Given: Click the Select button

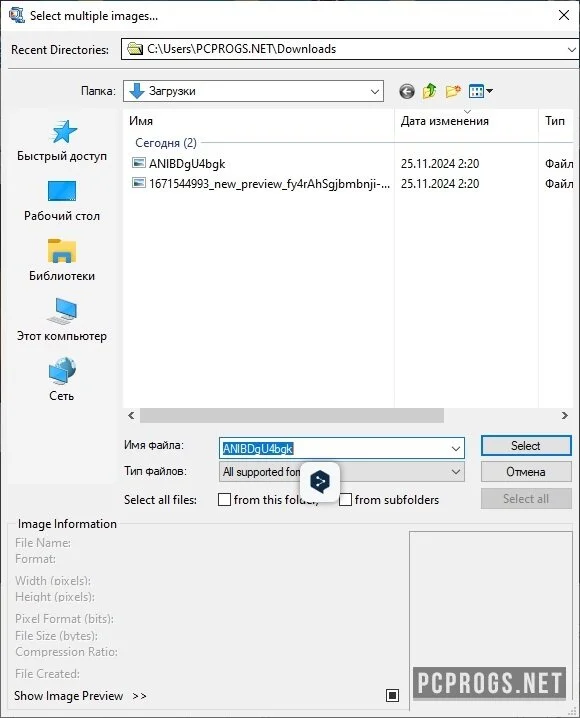Looking at the screenshot, I should (x=526, y=446).
